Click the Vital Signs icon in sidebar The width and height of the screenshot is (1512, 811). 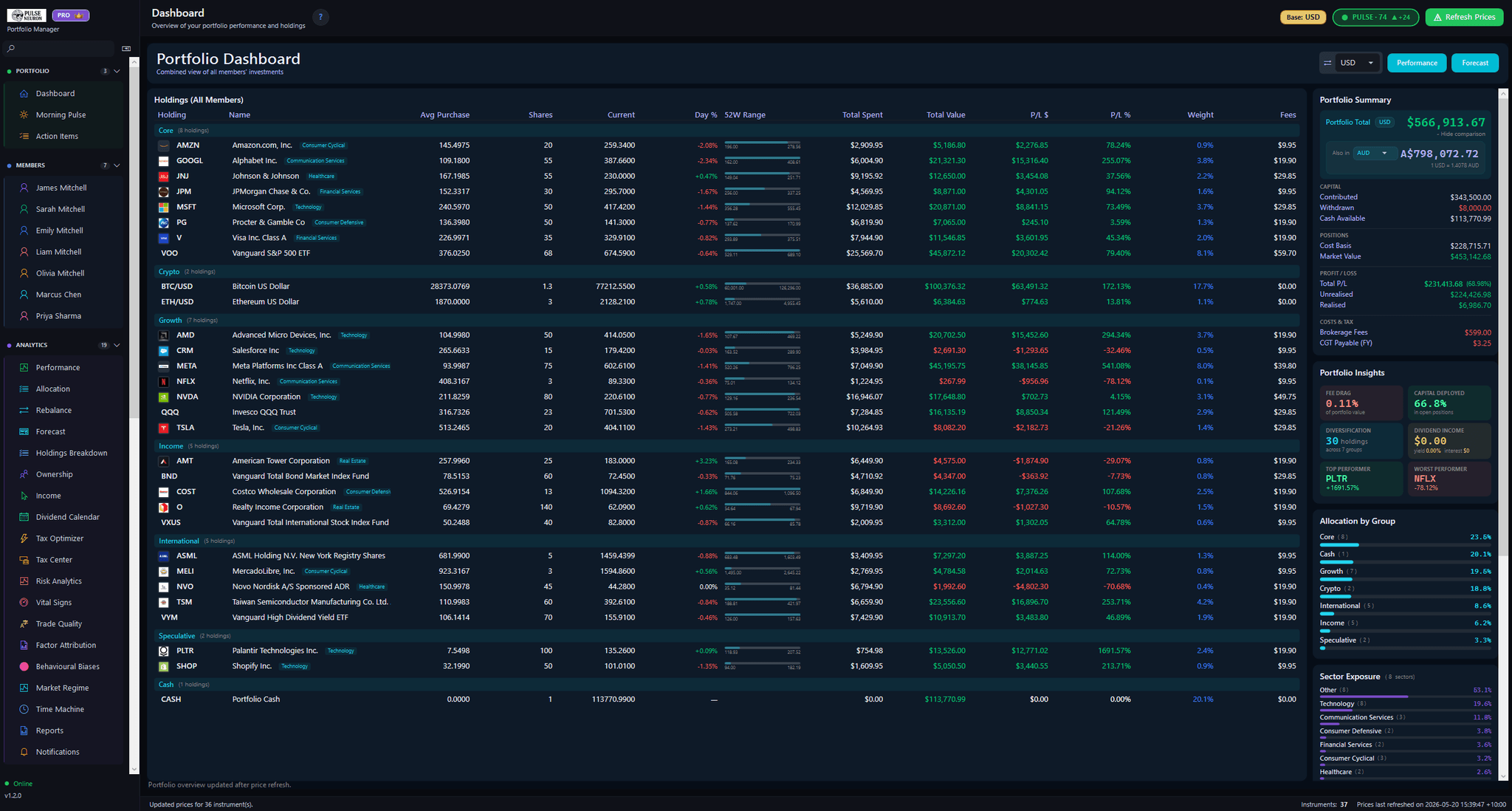(24, 603)
